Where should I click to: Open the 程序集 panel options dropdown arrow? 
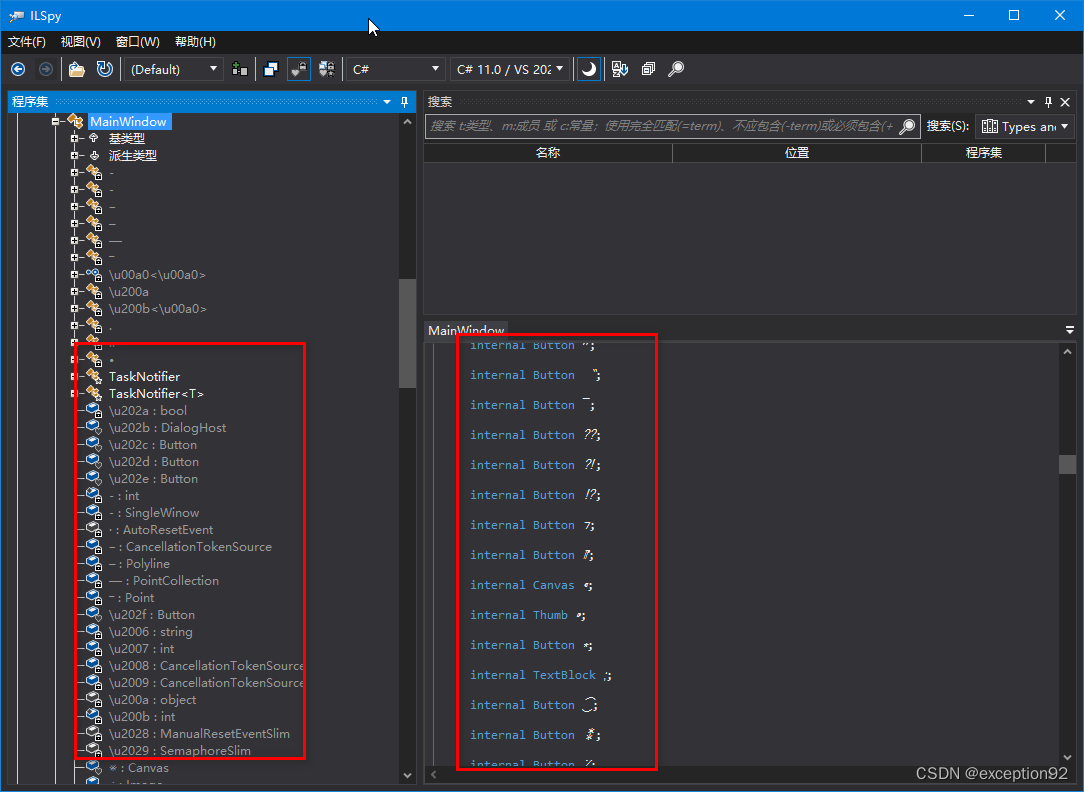click(387, 102)
